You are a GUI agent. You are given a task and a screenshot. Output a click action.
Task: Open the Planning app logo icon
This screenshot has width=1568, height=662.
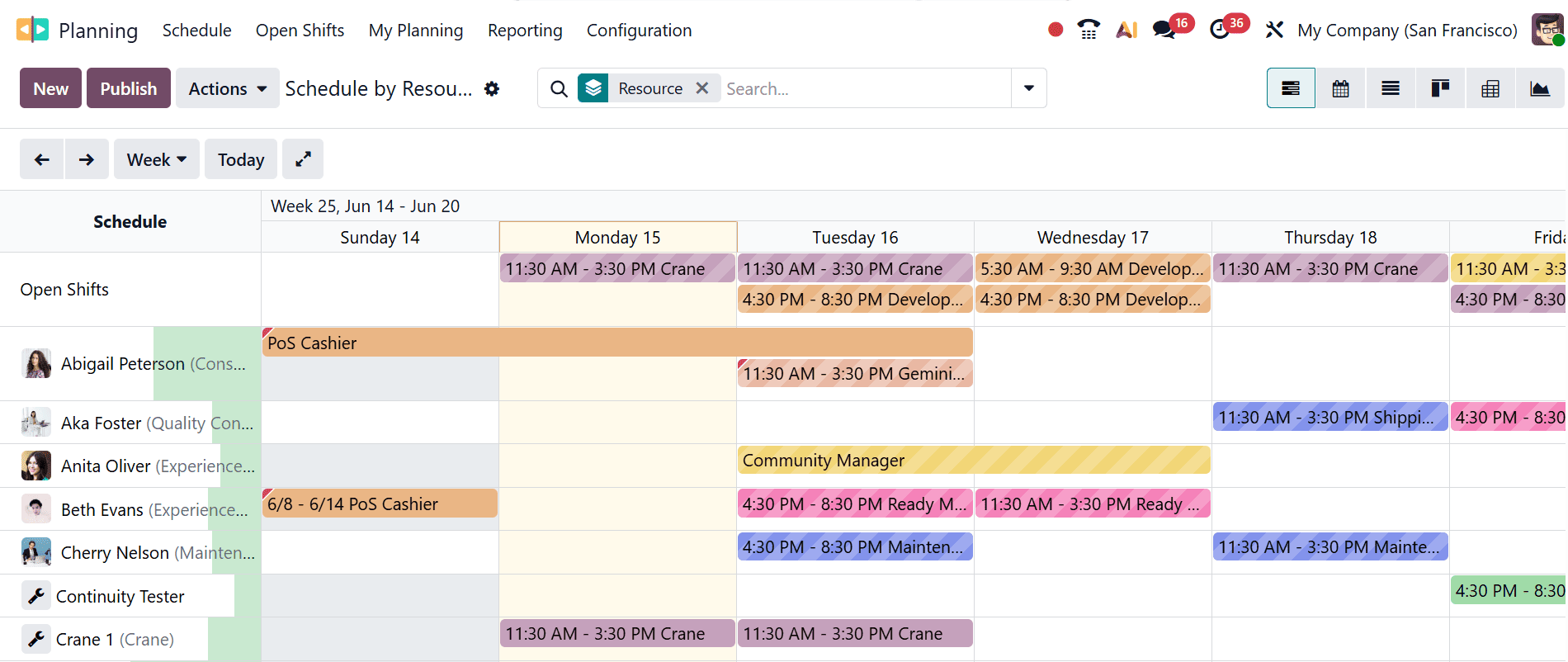(32, 30)
